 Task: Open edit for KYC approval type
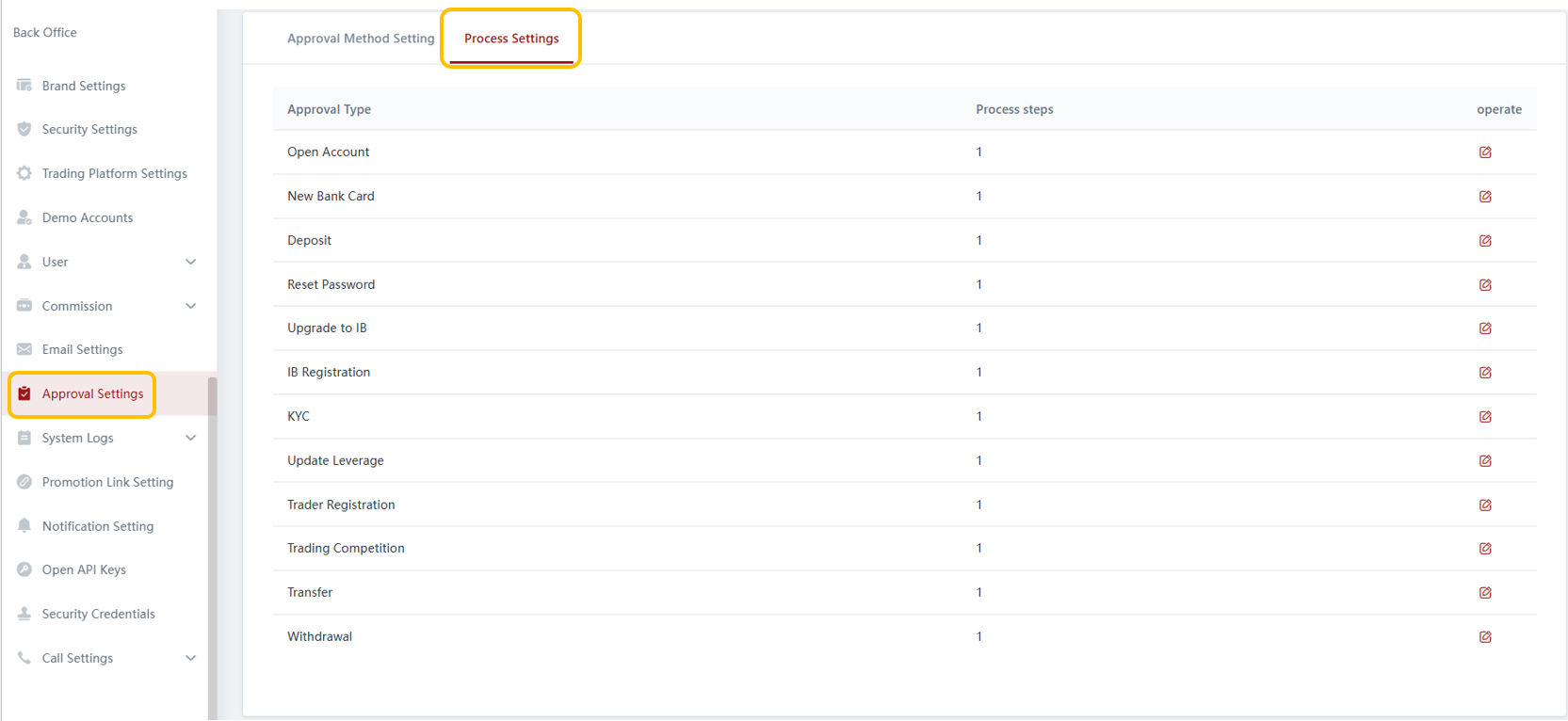1485,417
